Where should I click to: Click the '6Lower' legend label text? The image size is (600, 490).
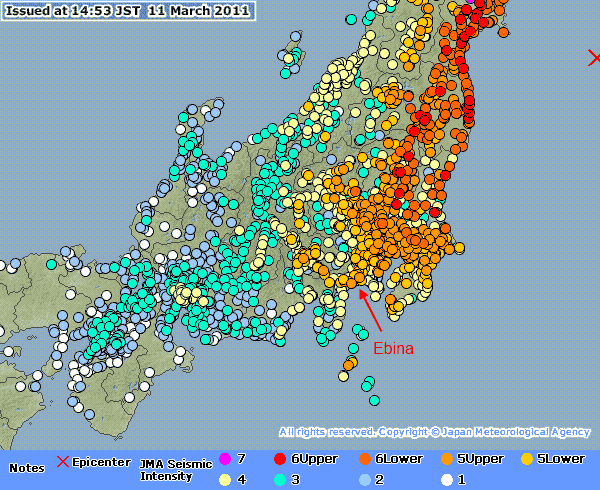[399, 459]
